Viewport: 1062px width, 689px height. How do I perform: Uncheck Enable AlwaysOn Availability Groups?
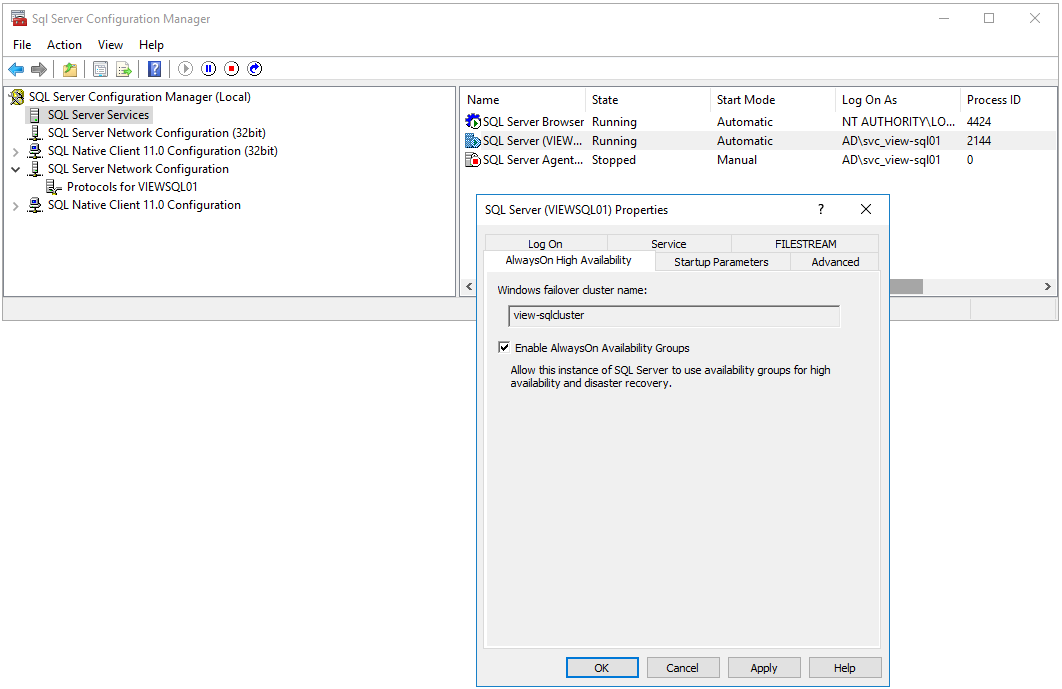tap(504, 348)
